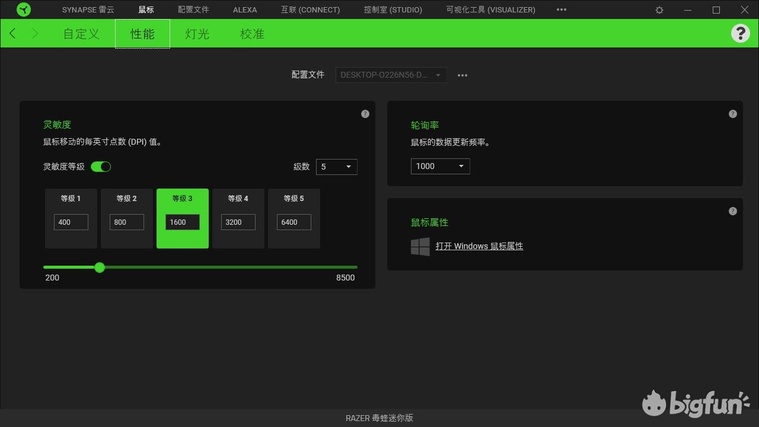This screenshot has width=759, height=427.
Task: Switch to the 性能 tab
Action: [142, 34]
